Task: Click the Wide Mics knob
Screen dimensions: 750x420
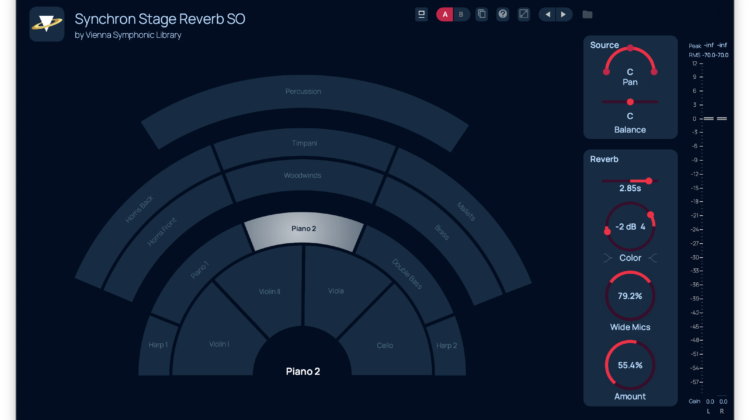Action: (x=630, y=296)
